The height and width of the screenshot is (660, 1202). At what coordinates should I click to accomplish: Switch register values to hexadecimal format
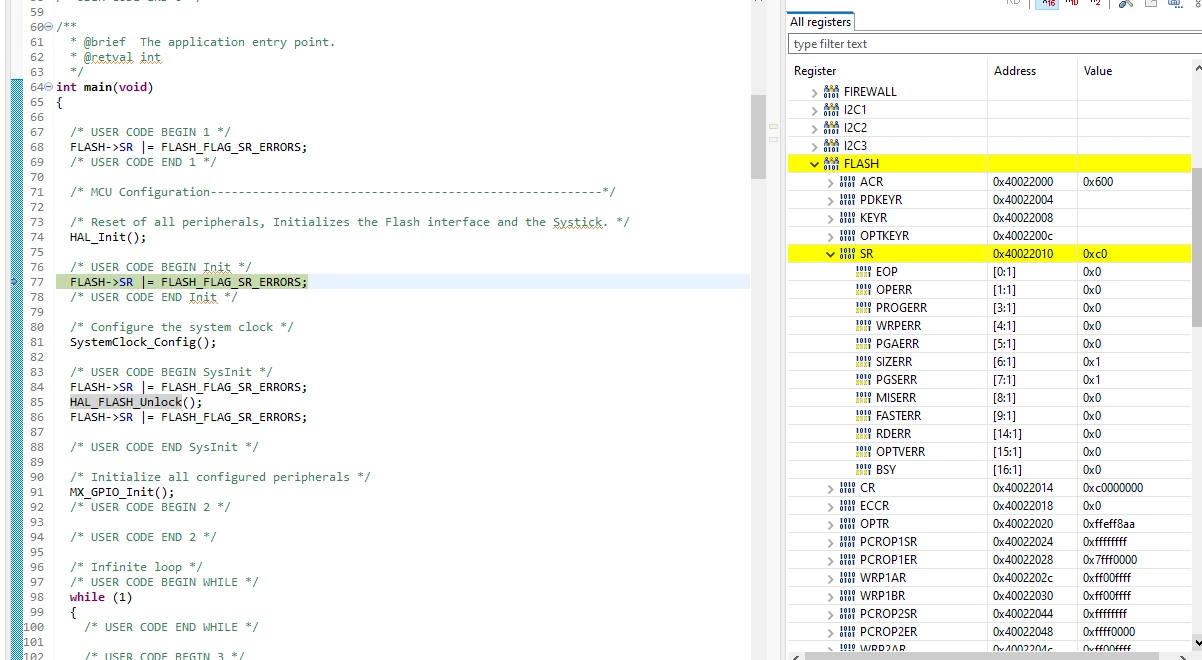(1047, 3)
